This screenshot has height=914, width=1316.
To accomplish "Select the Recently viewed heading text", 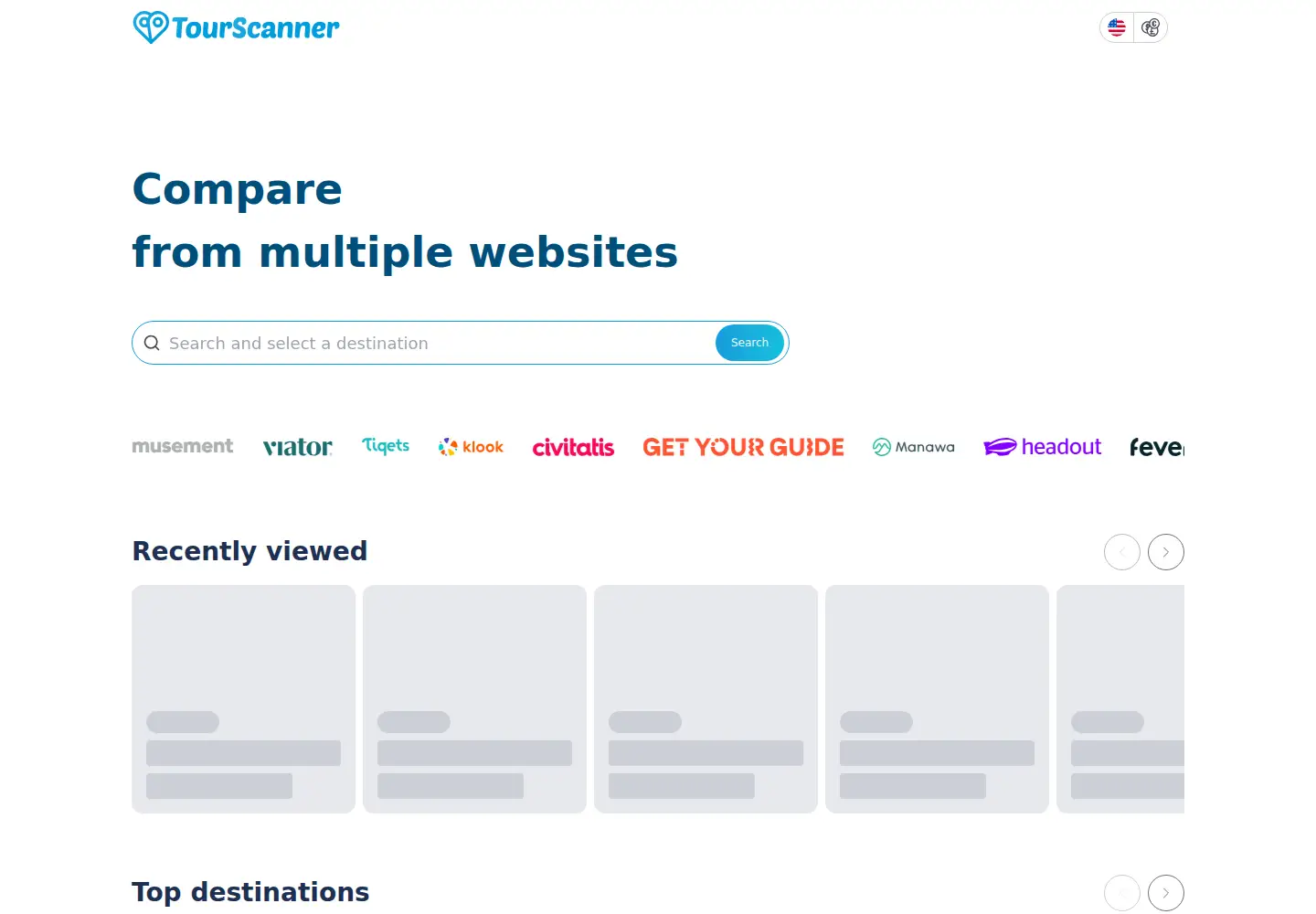I will tap(249, 551).
